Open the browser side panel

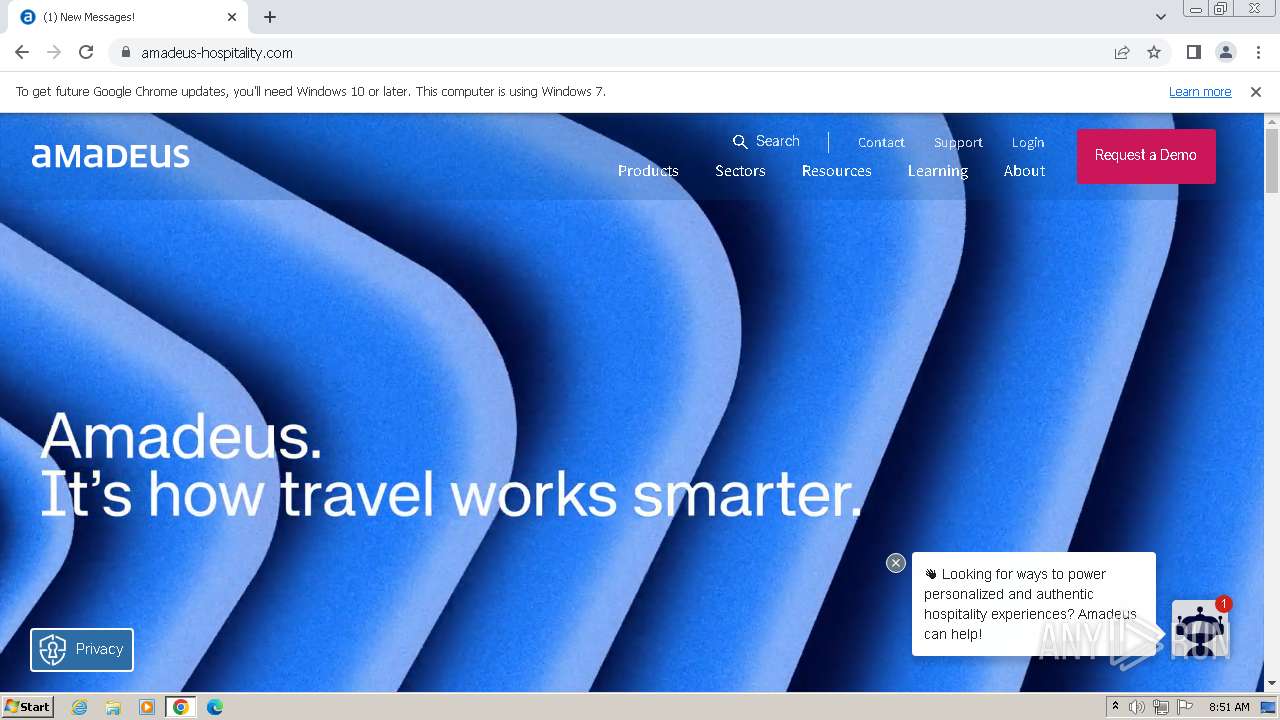pos(1194,52)
